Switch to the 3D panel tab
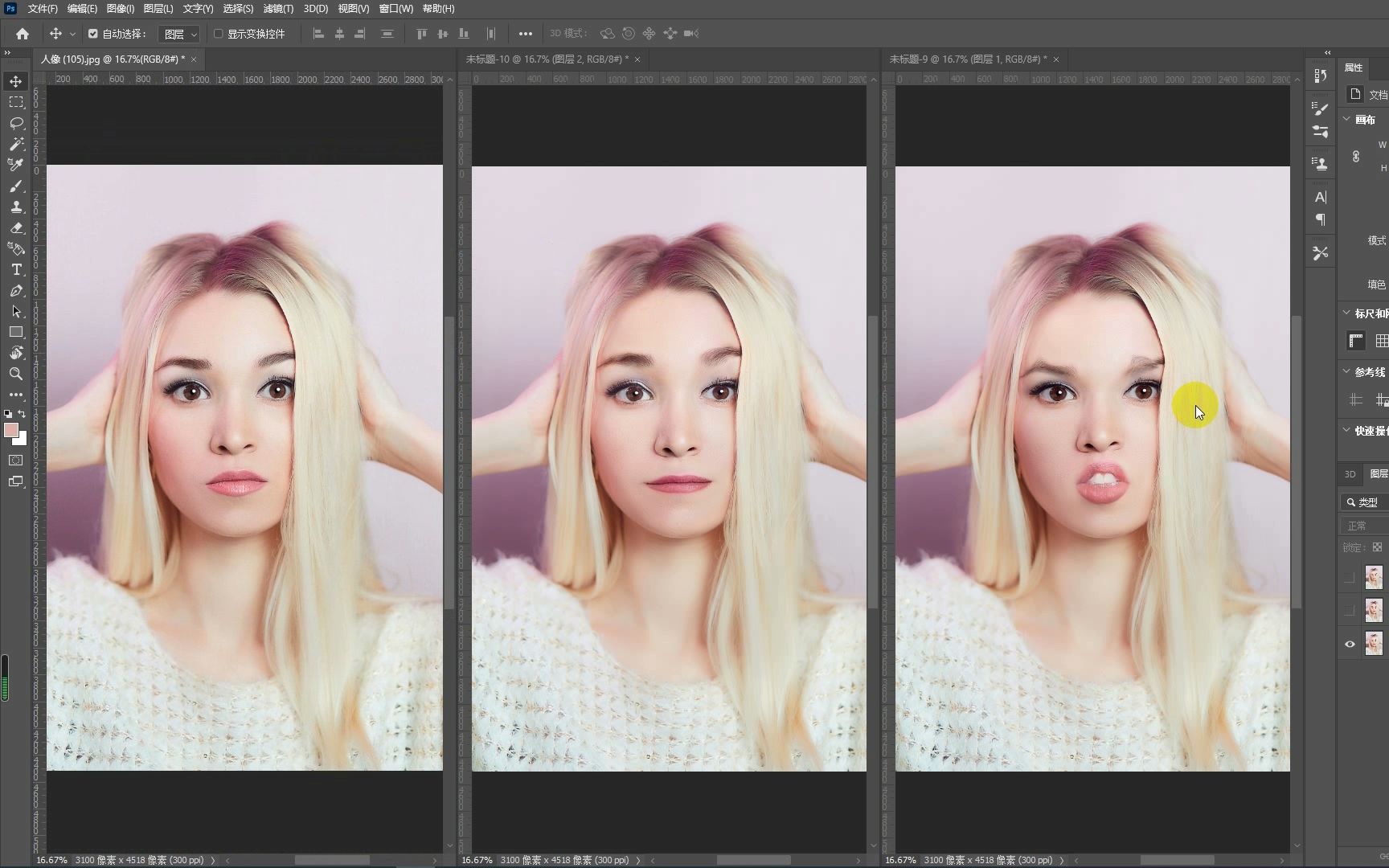Image resolution: width=1389 pixels, height=868 pixels. [x=1350, y=474]
